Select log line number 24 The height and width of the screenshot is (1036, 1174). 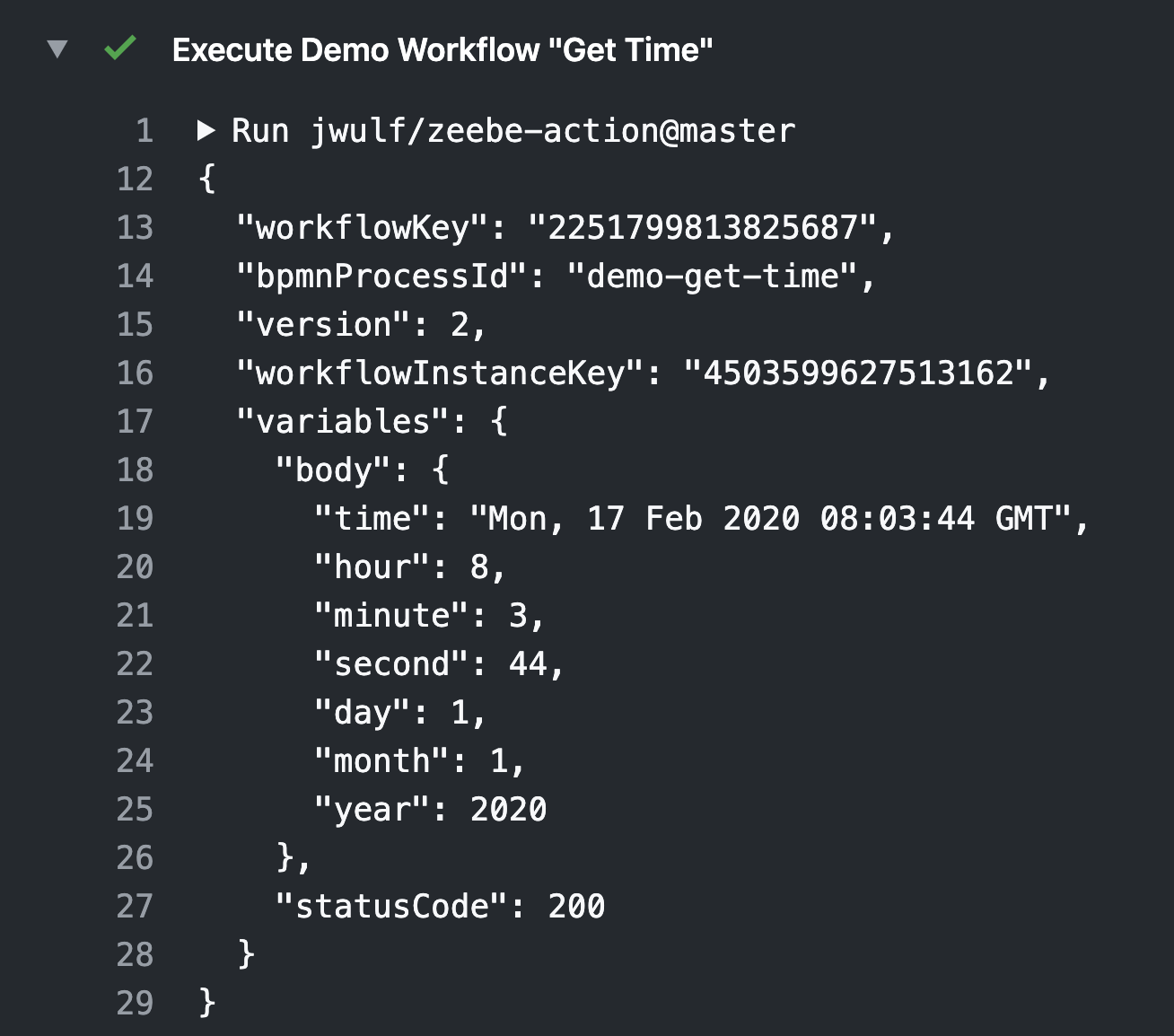pyautogui.click(x=136, y=761)
